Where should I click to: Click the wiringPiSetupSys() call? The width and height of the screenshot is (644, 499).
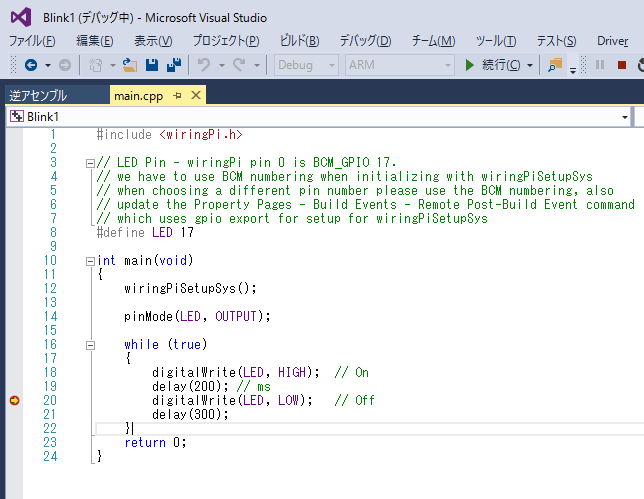coord(190,288)
